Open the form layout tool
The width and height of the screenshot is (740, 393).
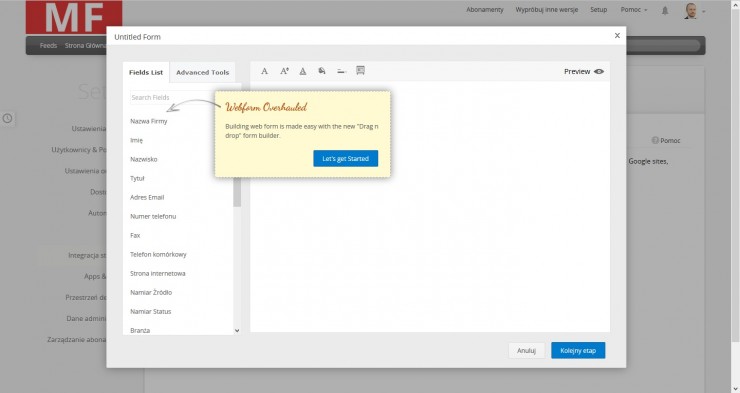[361, 71]
